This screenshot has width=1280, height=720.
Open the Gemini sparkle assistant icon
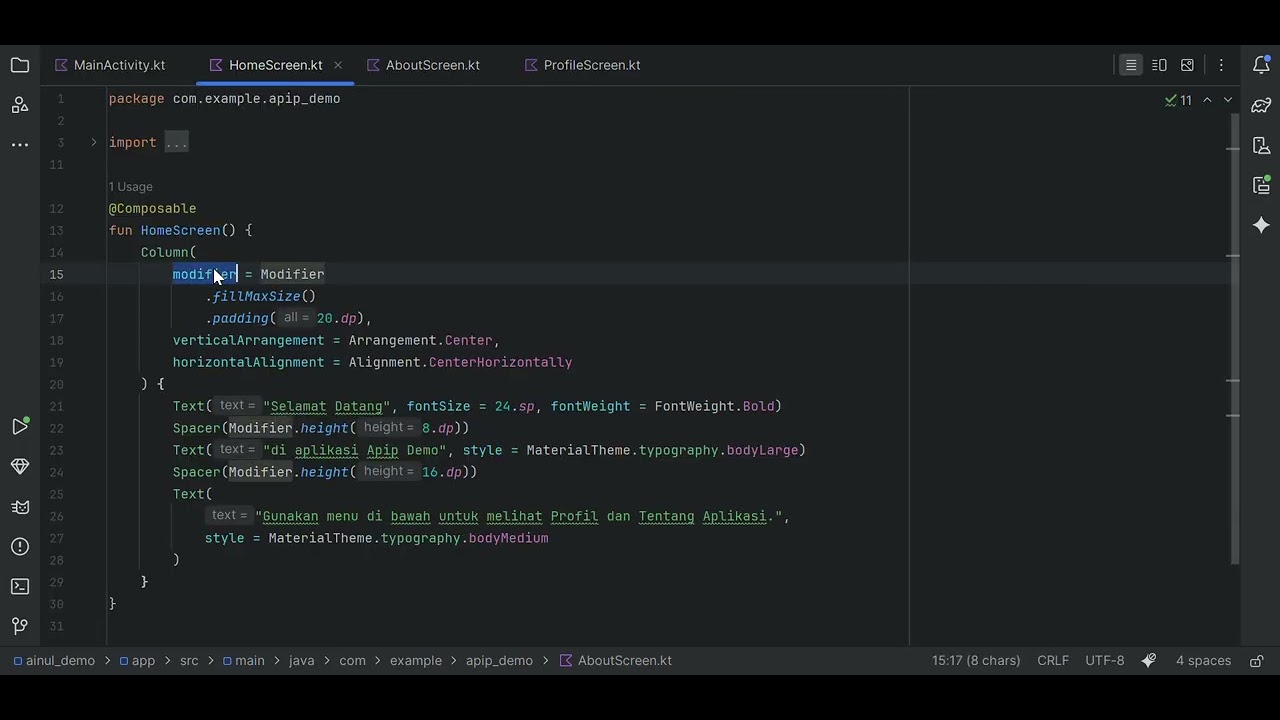coord(1261,225)
